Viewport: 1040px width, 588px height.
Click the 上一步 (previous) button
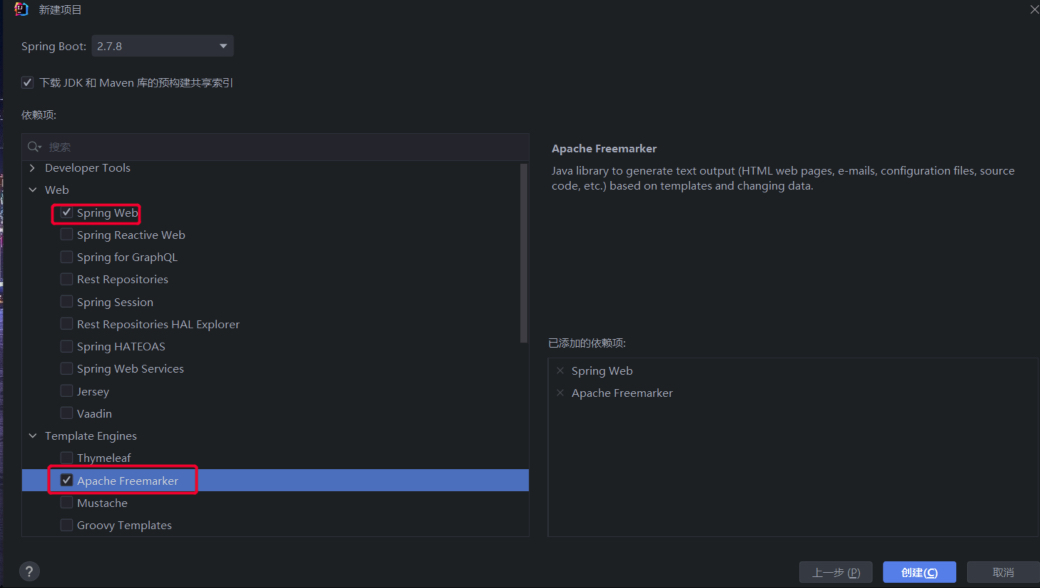point(836,572)
